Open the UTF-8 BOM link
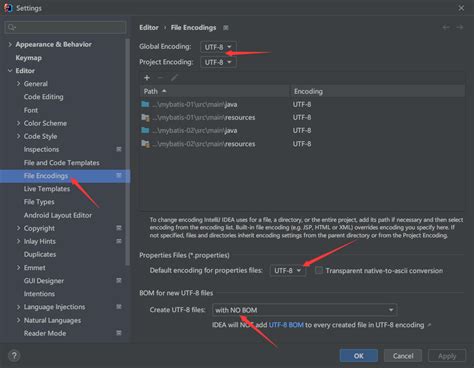 [286, 325]
